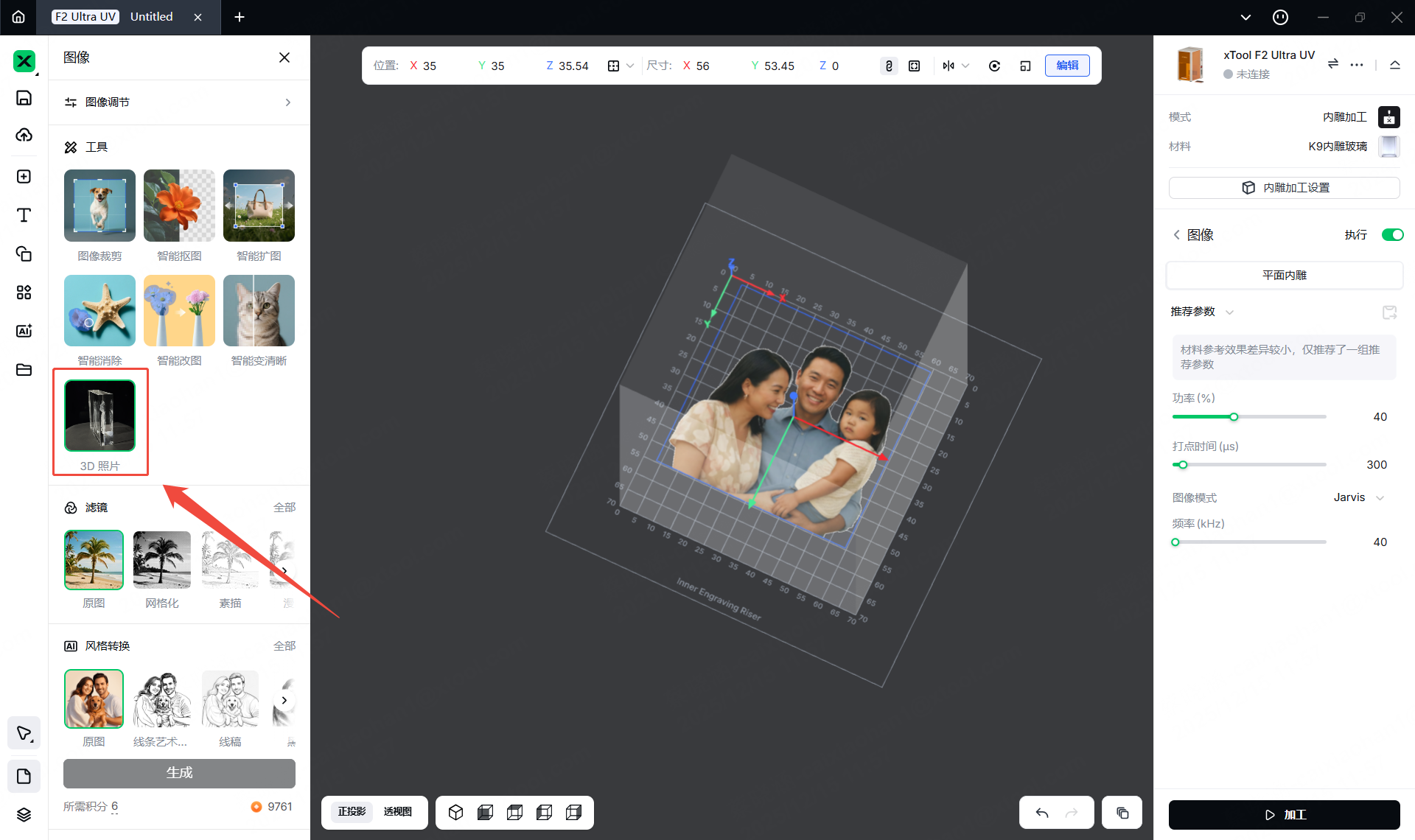The image size is (1415, 840).
Task: Select the 平面内雕 mode tab
Action: coord(1284,275)
